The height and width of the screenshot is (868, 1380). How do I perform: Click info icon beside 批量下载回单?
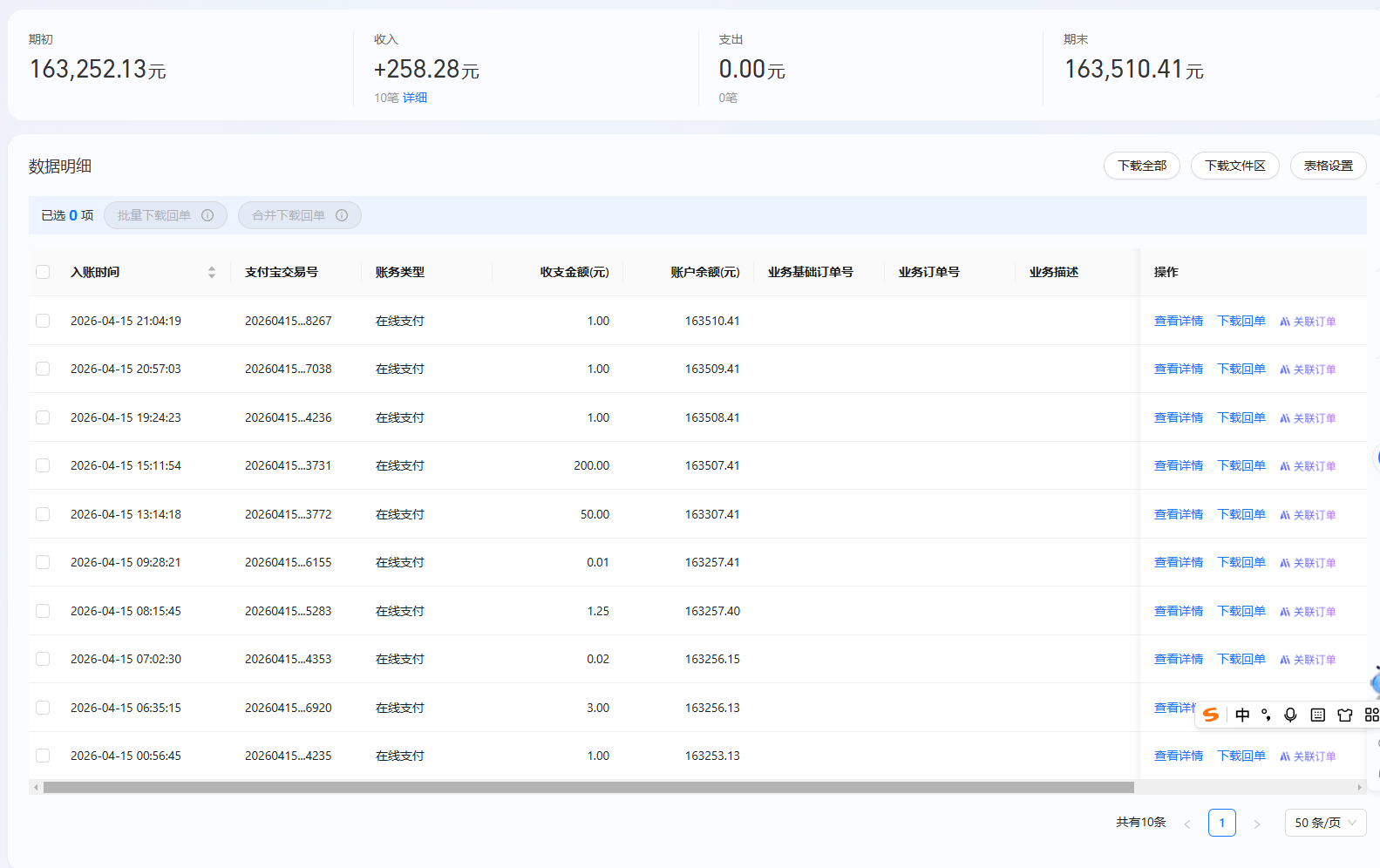[207, 215]
